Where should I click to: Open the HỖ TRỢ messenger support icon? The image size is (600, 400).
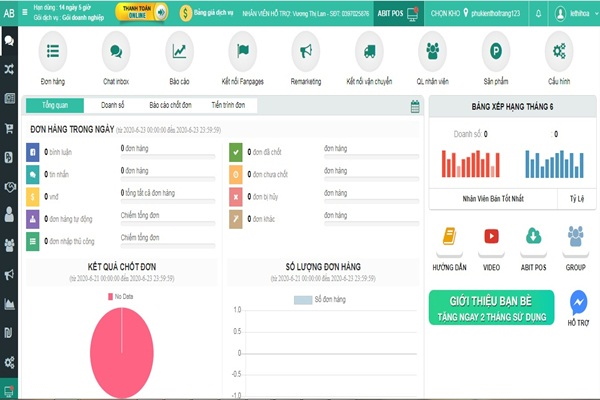coord(578,302)
